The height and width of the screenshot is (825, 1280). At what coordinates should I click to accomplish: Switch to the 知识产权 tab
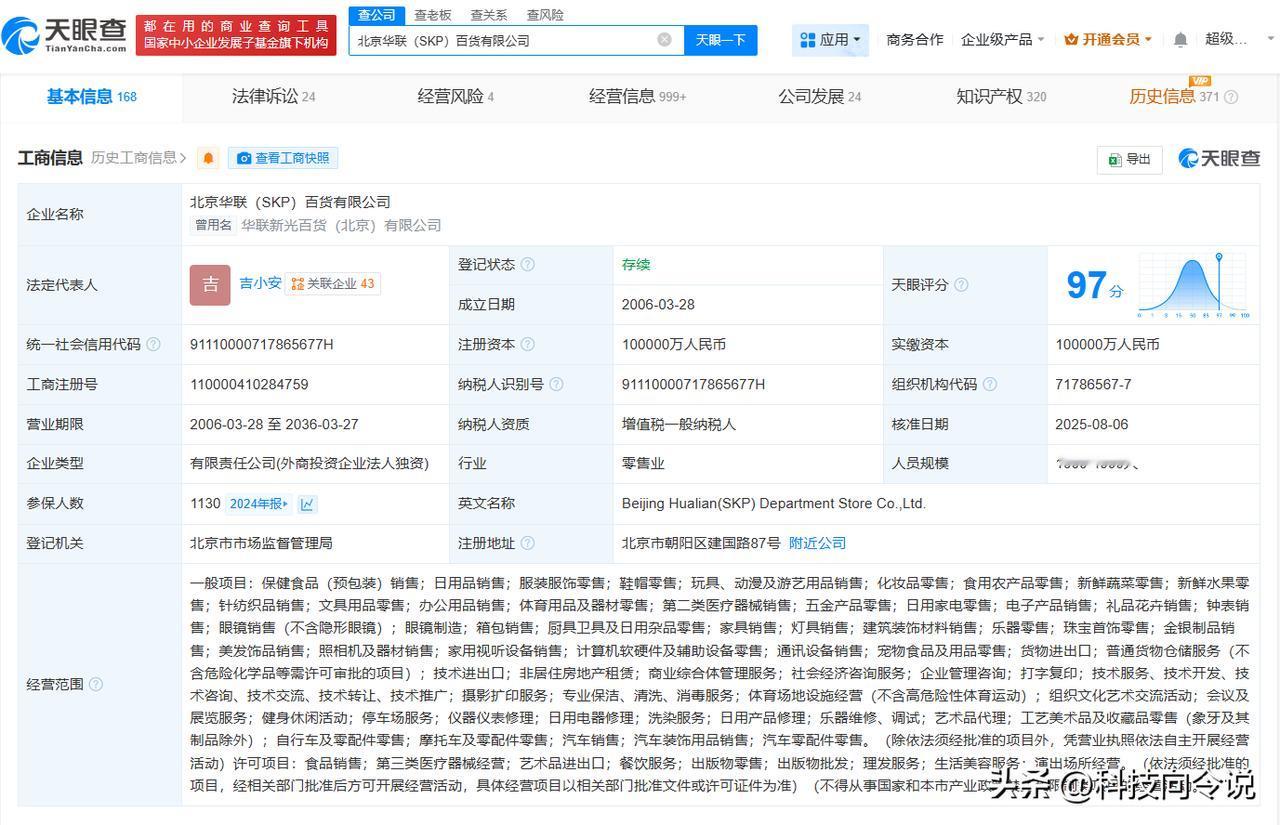(1001, 97)
